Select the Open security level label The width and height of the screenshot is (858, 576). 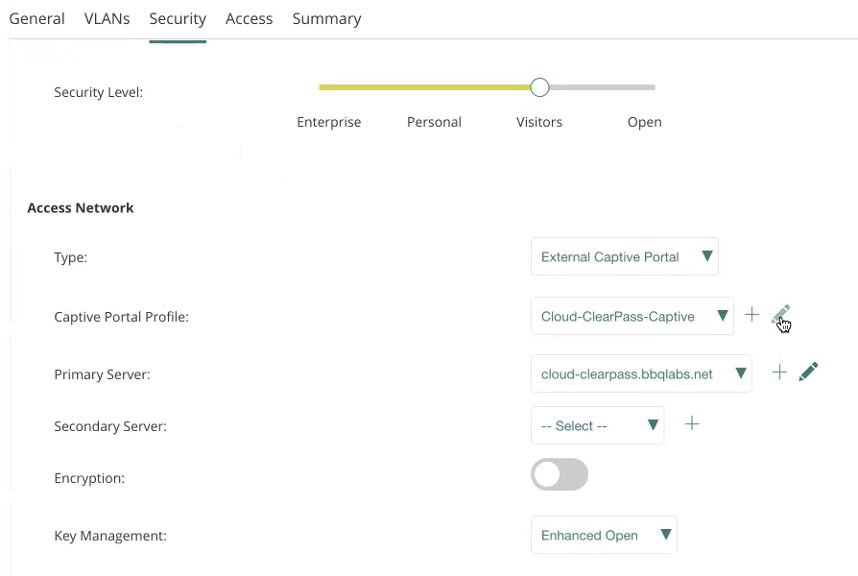coord(644,122)
